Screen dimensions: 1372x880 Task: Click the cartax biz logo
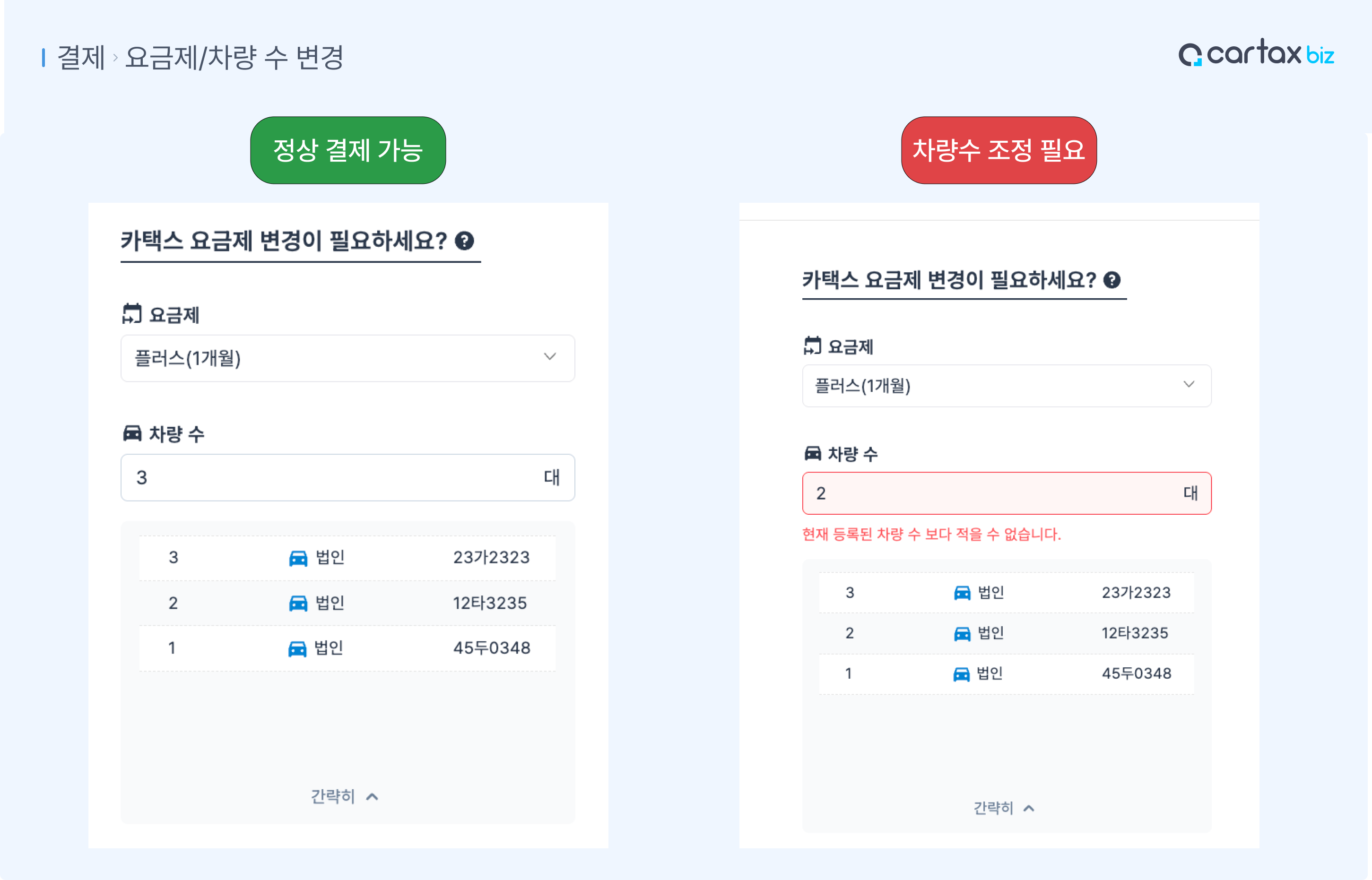click(x=1256, y=54)
